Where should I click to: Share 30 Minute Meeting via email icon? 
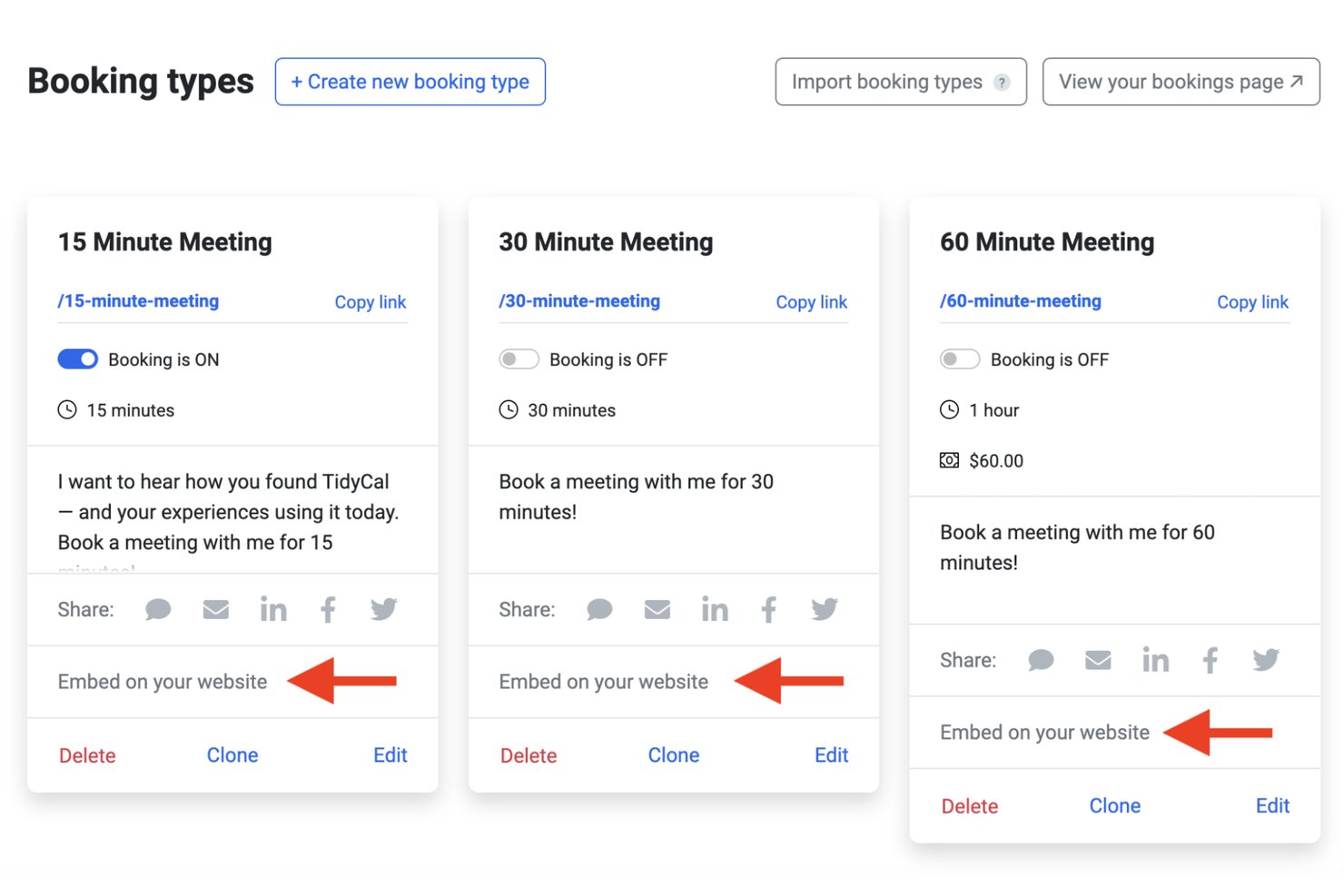[657, 609]
